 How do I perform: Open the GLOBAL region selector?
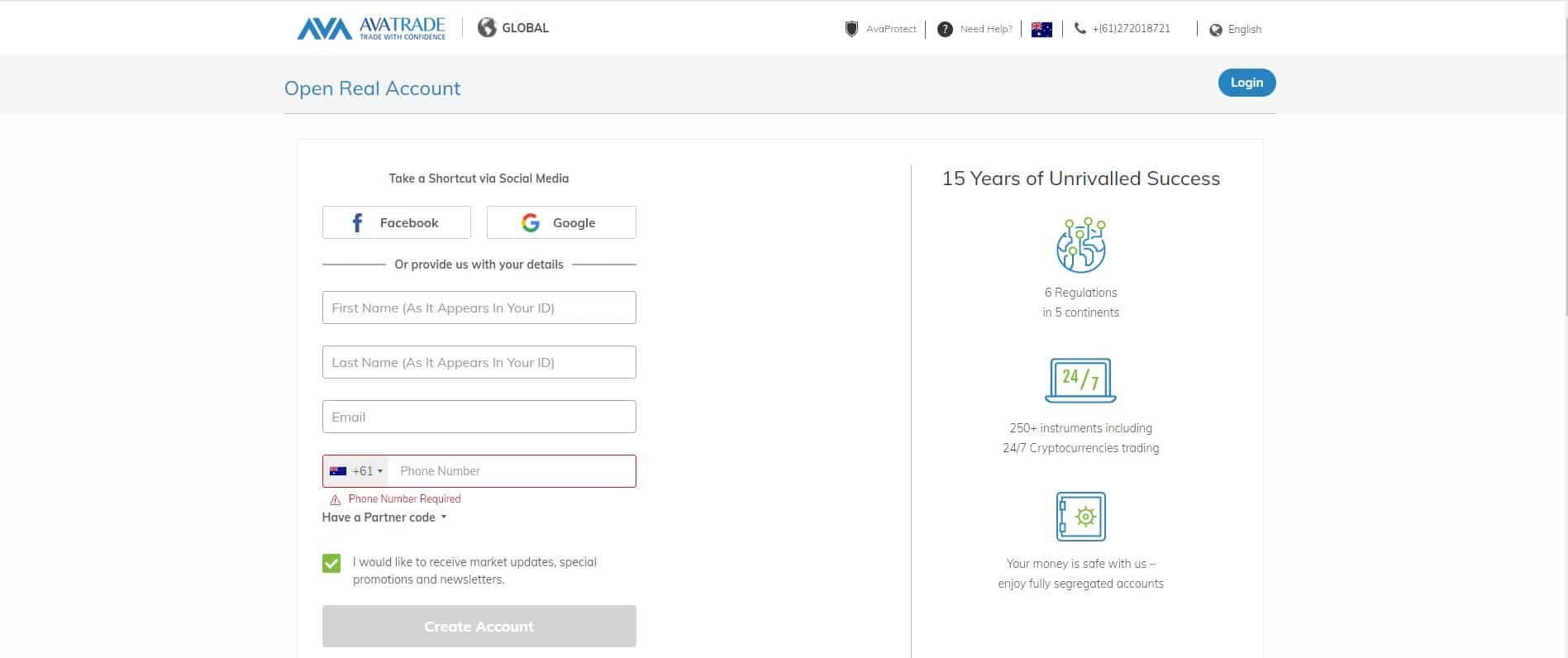[513, 27]
